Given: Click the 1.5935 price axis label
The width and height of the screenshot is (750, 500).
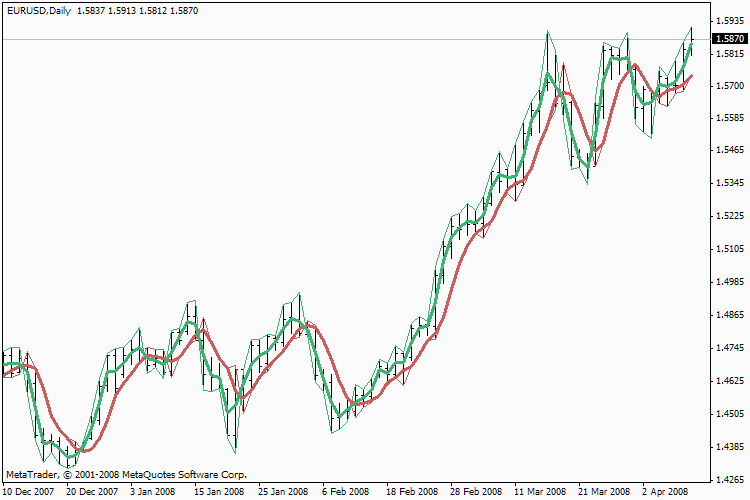Looking at the screenshot, I should pos(729,20).
